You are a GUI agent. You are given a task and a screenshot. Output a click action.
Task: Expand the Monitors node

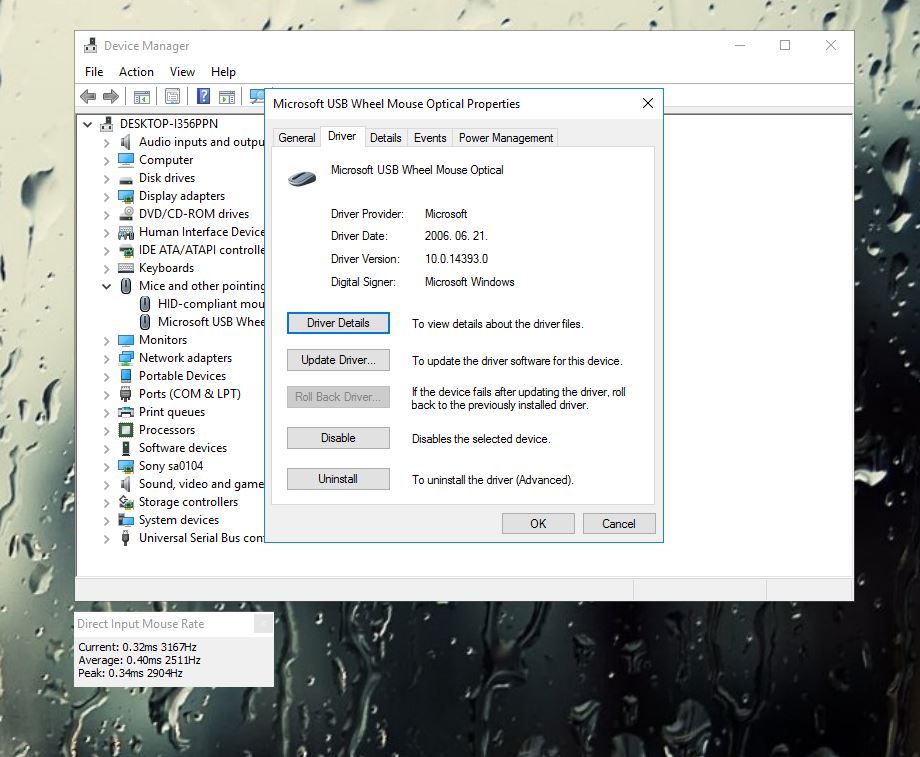106,340
